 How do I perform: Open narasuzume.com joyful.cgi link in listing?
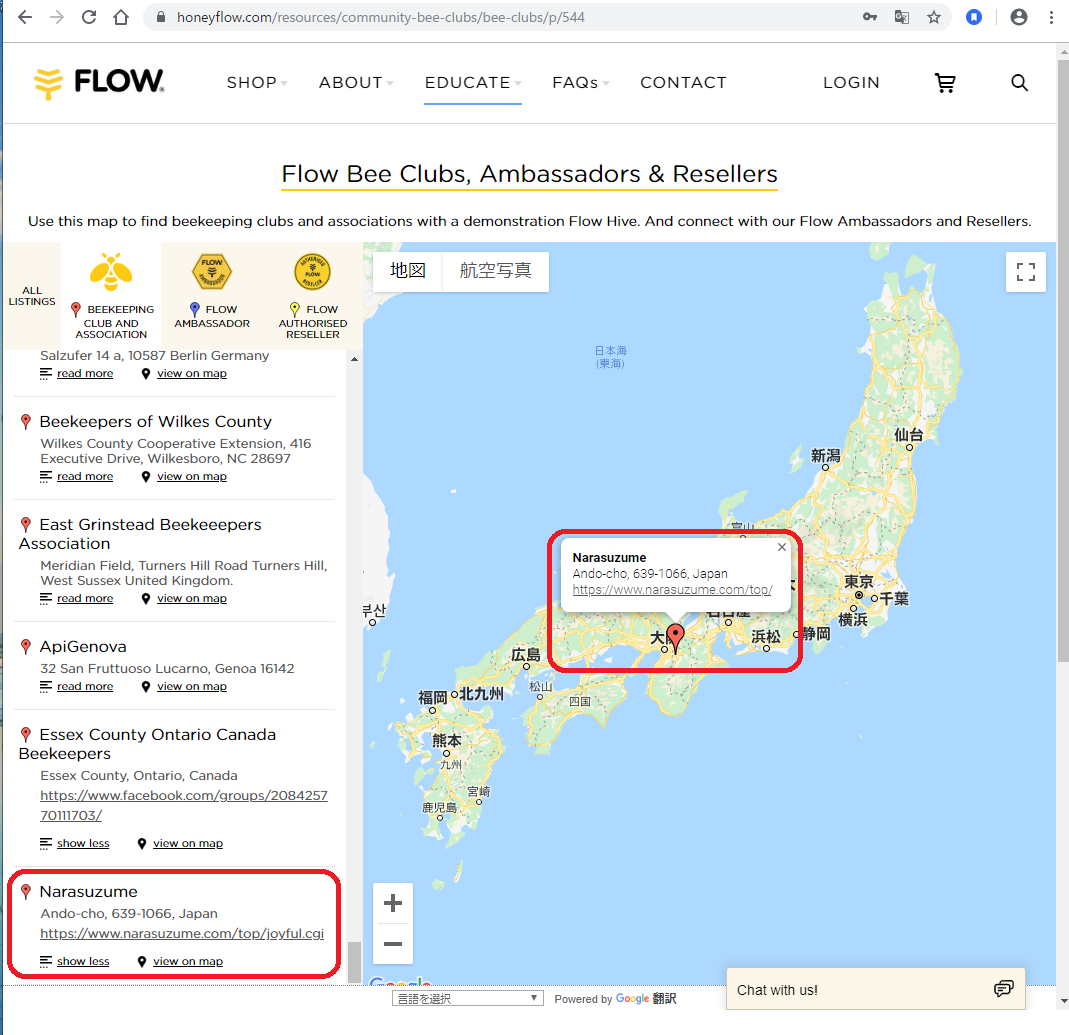tap(182, 933)
